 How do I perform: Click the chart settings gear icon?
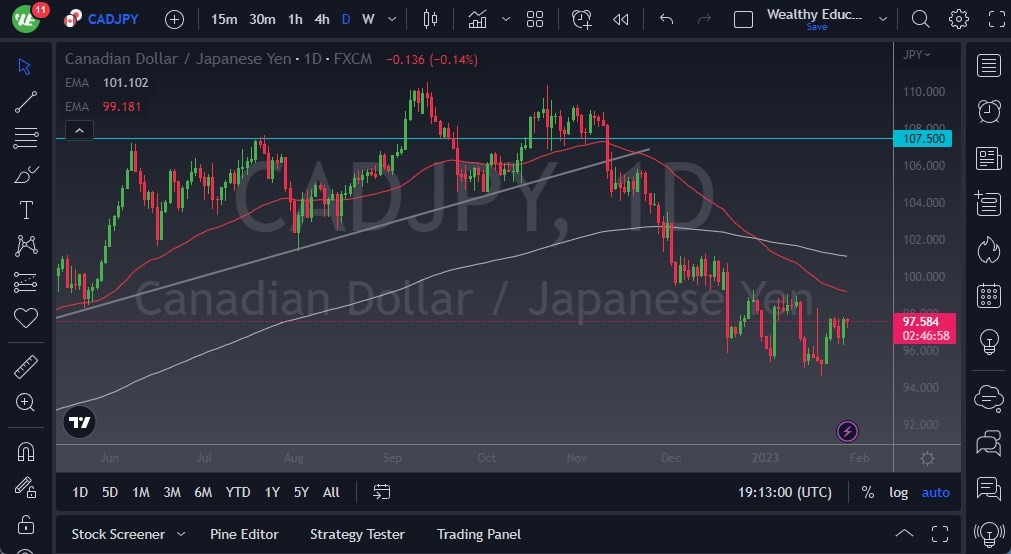959,19
